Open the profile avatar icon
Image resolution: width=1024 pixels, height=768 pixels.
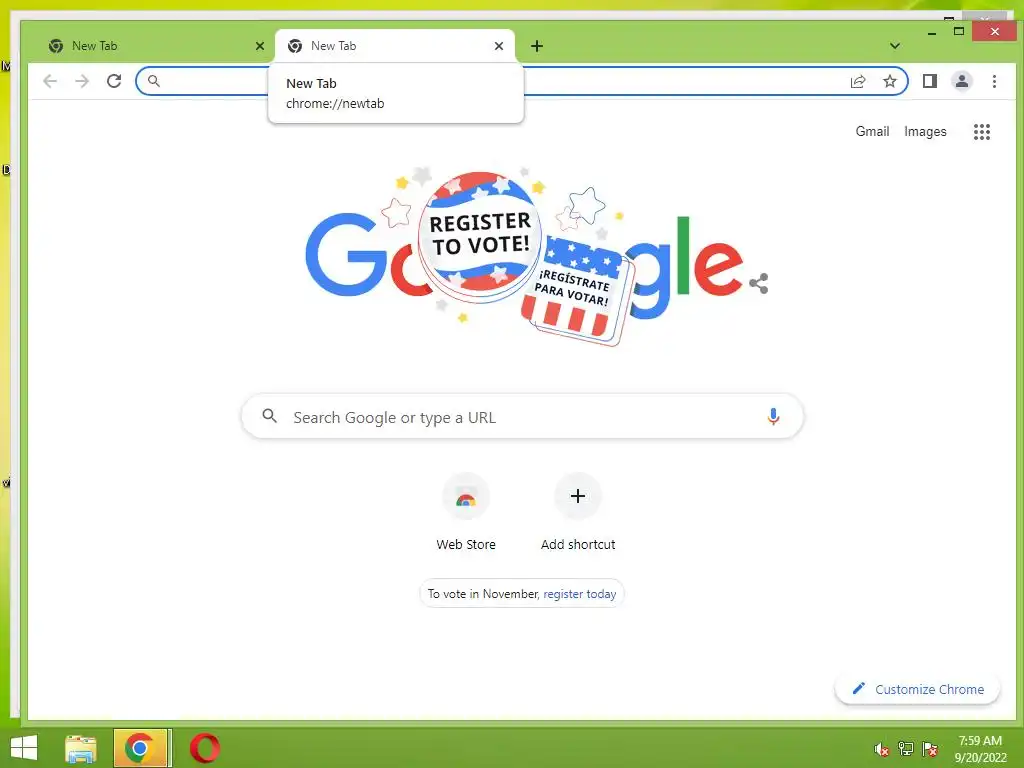click(x=961, y=81)
